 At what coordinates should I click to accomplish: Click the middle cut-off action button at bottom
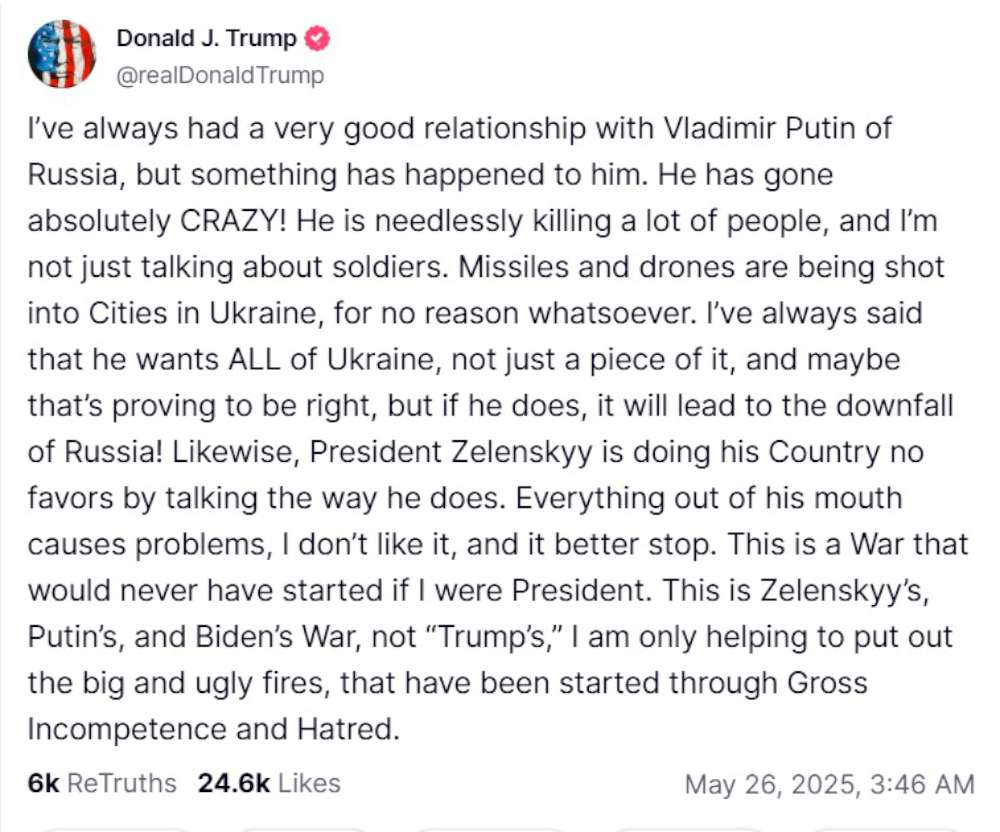click(491, 829)
